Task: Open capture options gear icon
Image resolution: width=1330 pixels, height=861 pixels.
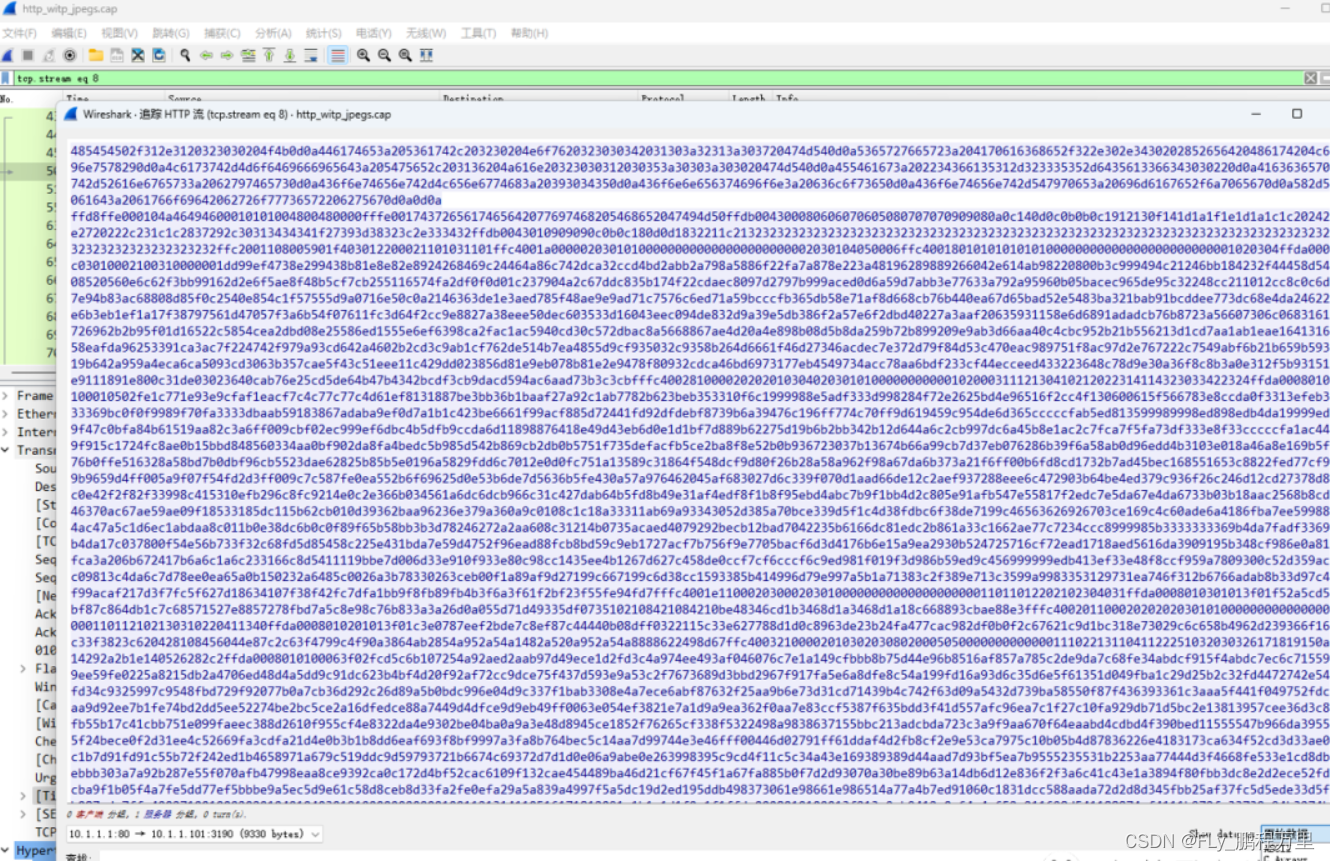Action: pyautogui.click(x=69, y=55)
